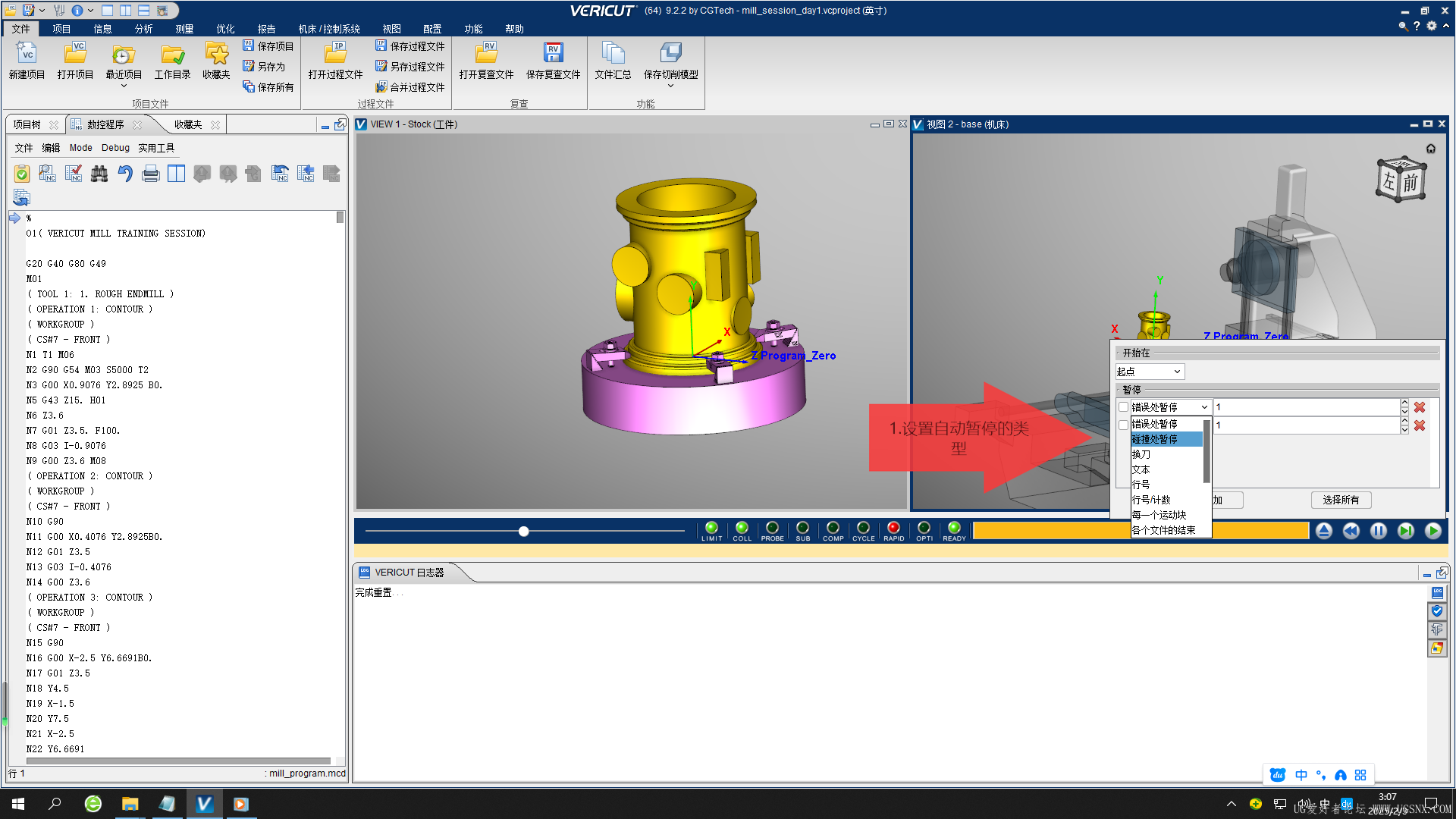
Task: Open the 项目 ribbon tab
Action: point(61,29)
